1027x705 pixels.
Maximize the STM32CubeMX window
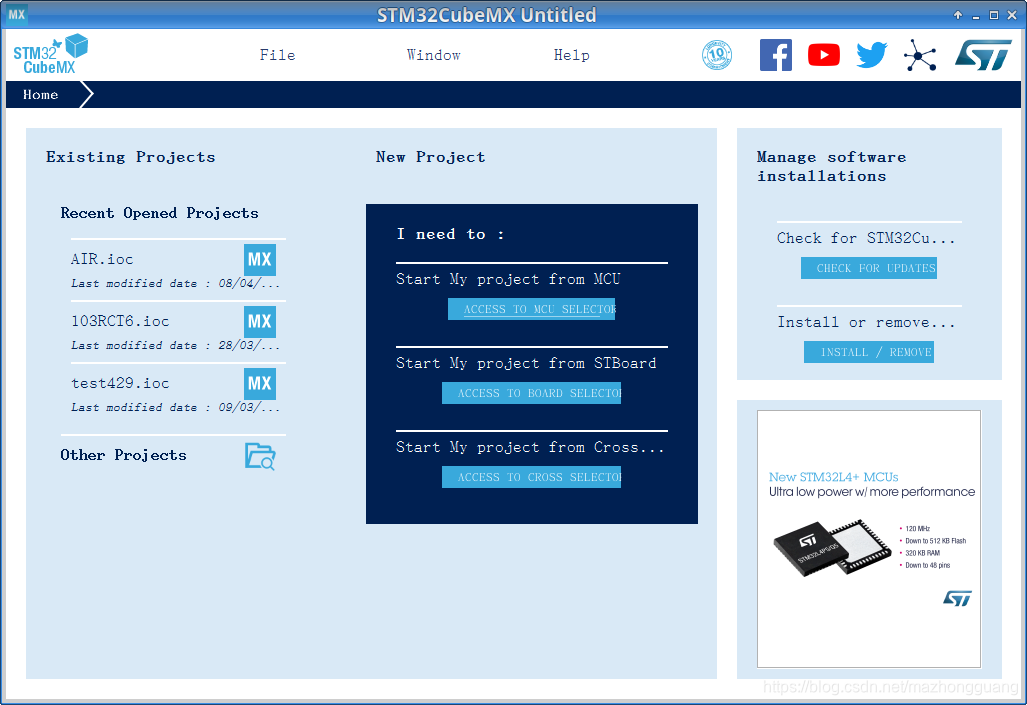pos(994,14)
